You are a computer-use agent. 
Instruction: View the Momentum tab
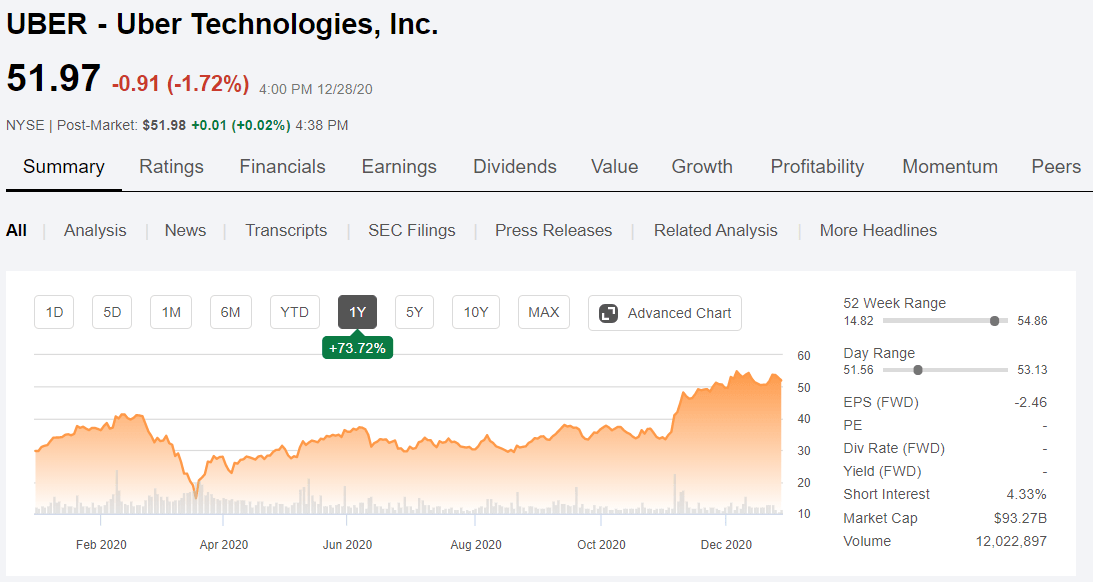pos(950,167)
